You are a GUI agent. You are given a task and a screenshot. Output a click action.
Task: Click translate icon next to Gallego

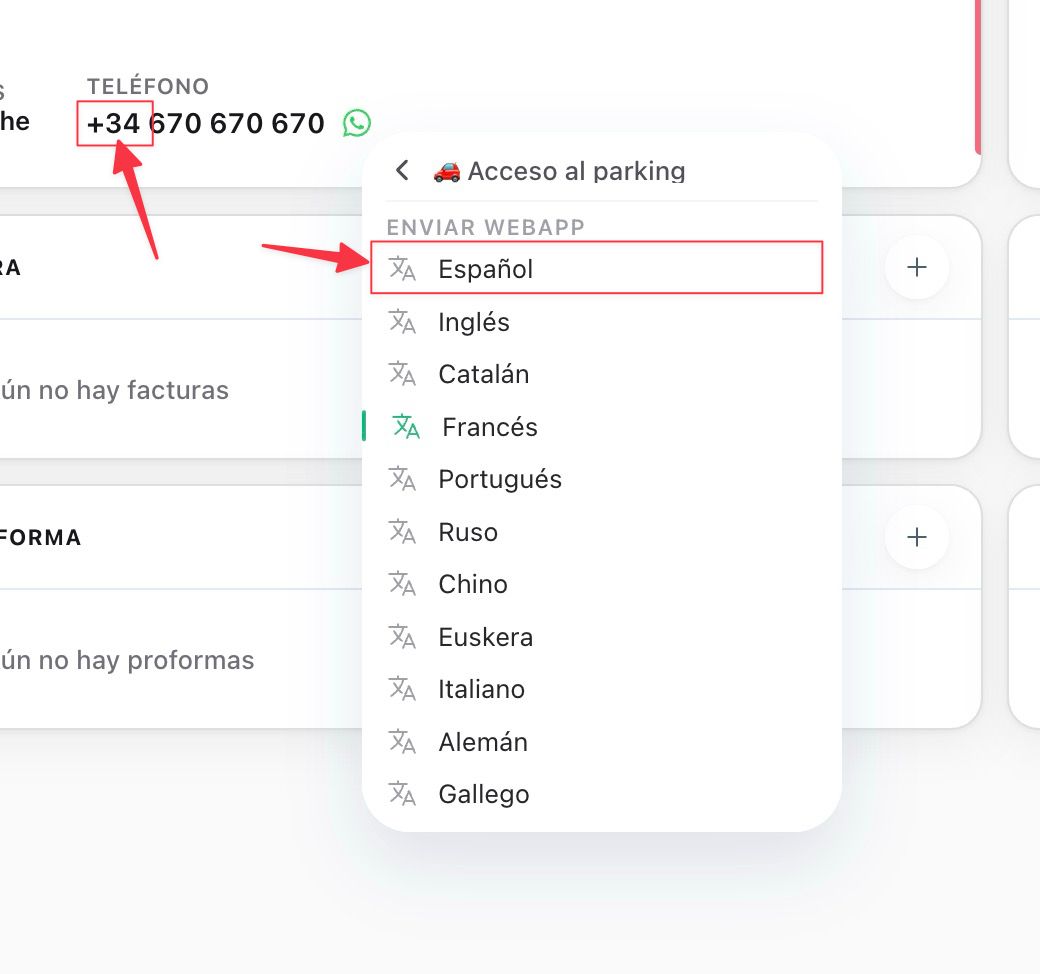[x=402, y=794]
